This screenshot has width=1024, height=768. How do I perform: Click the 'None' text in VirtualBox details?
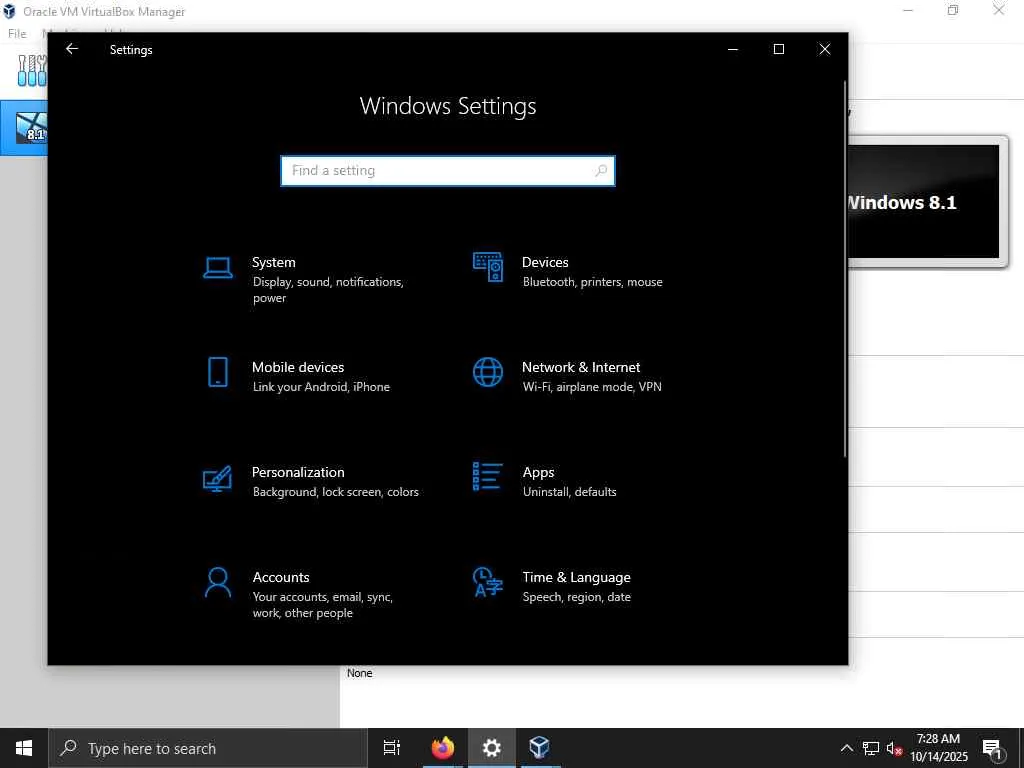359,673
